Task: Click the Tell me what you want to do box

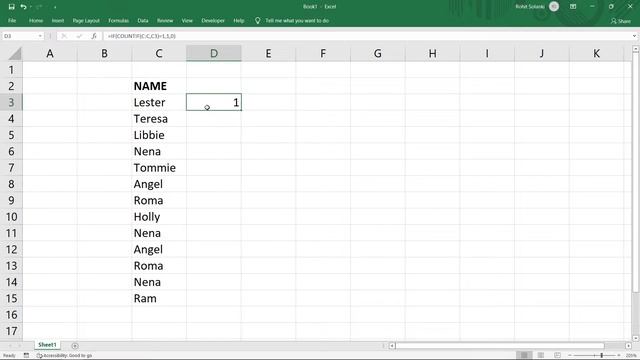Action: pos(297,20)
